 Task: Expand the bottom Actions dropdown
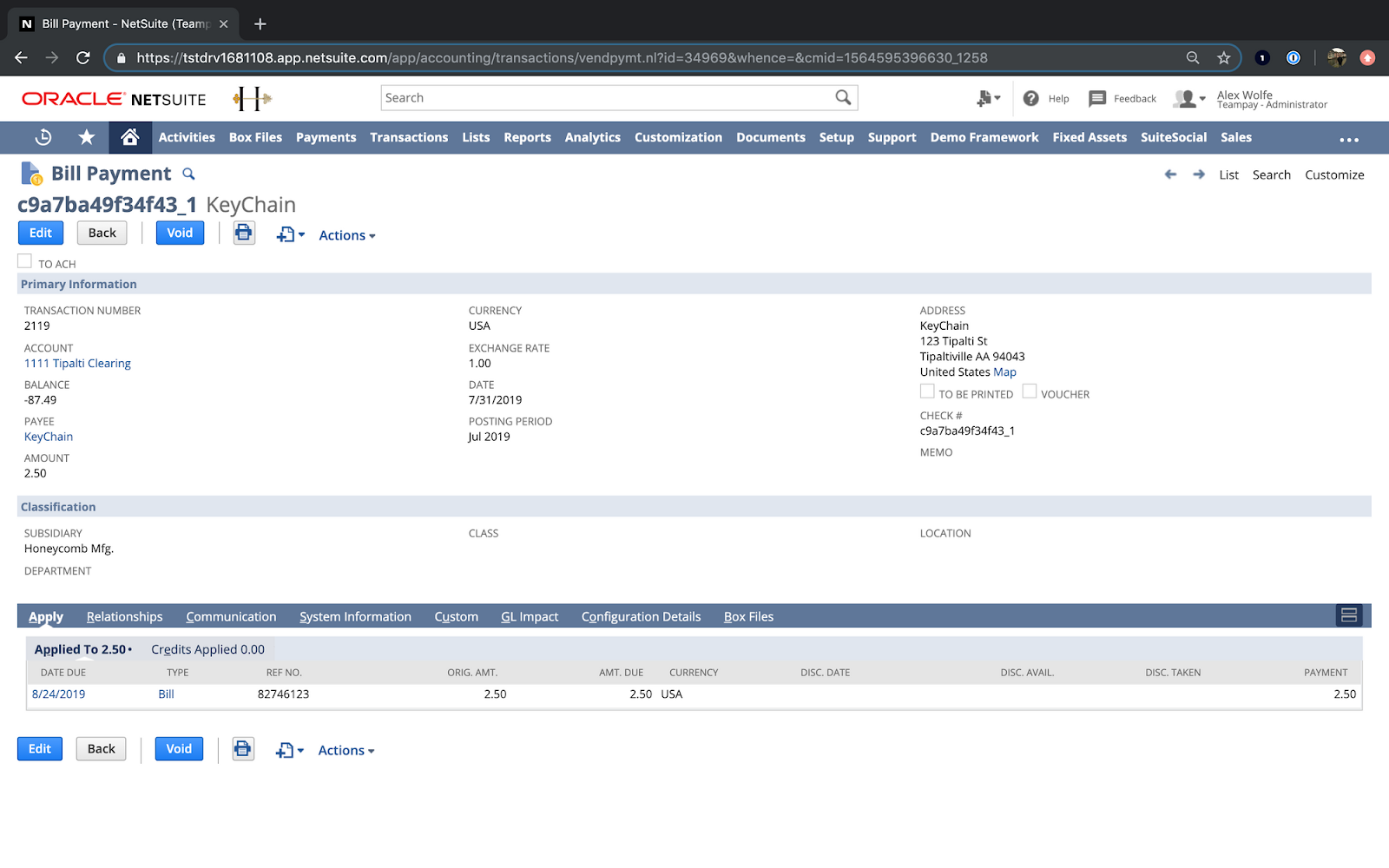[x=346, y=750]
